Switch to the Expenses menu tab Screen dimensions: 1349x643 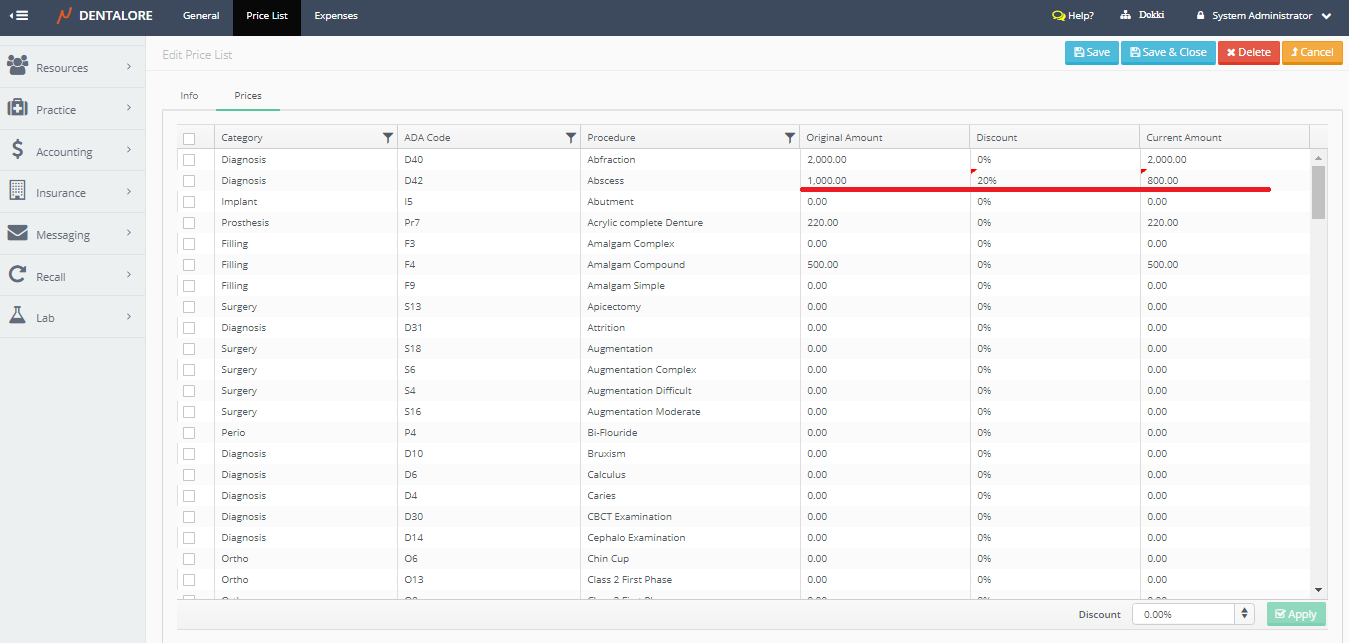(x=335, y=16)
